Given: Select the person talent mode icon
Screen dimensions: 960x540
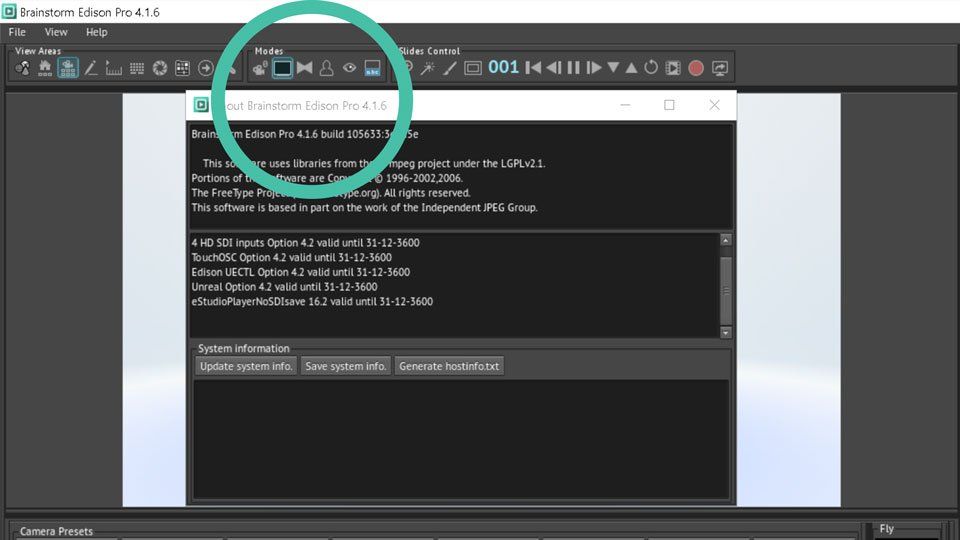Looking at the screenshot, I should pyautogui.click(x=326, y=68).
